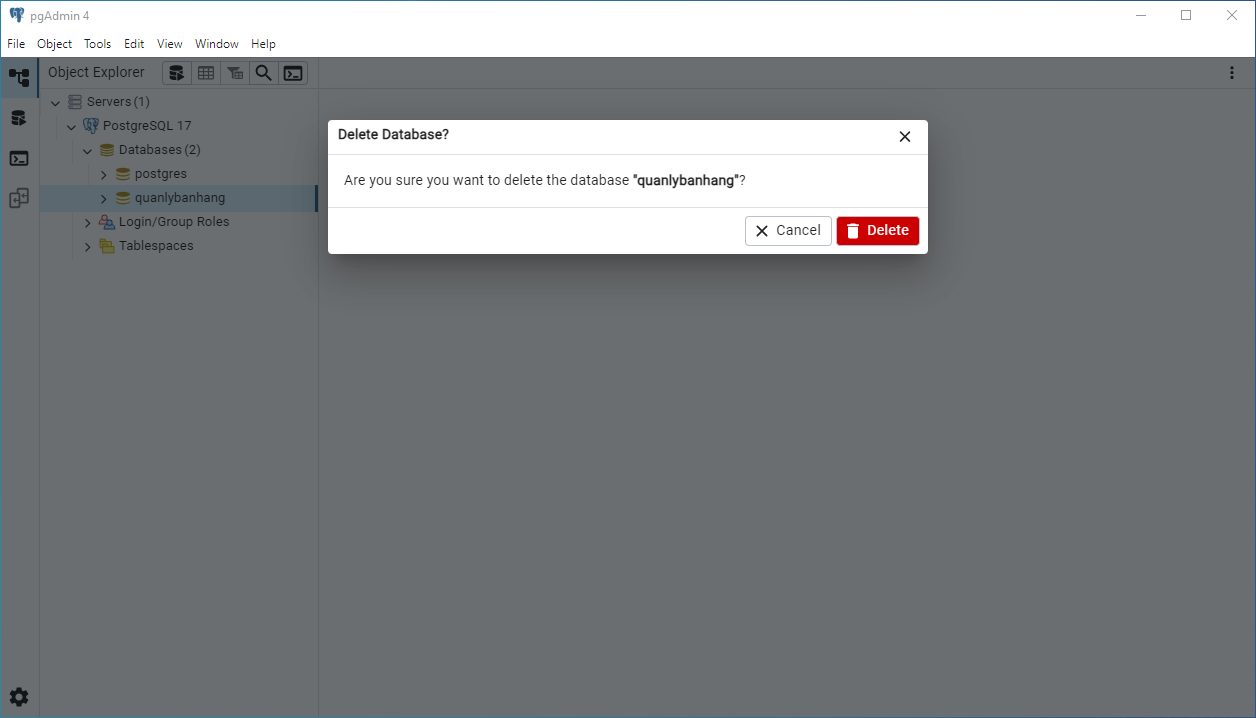
Task: Open Search Objects magnifier icon
Action: click(263, 73)
